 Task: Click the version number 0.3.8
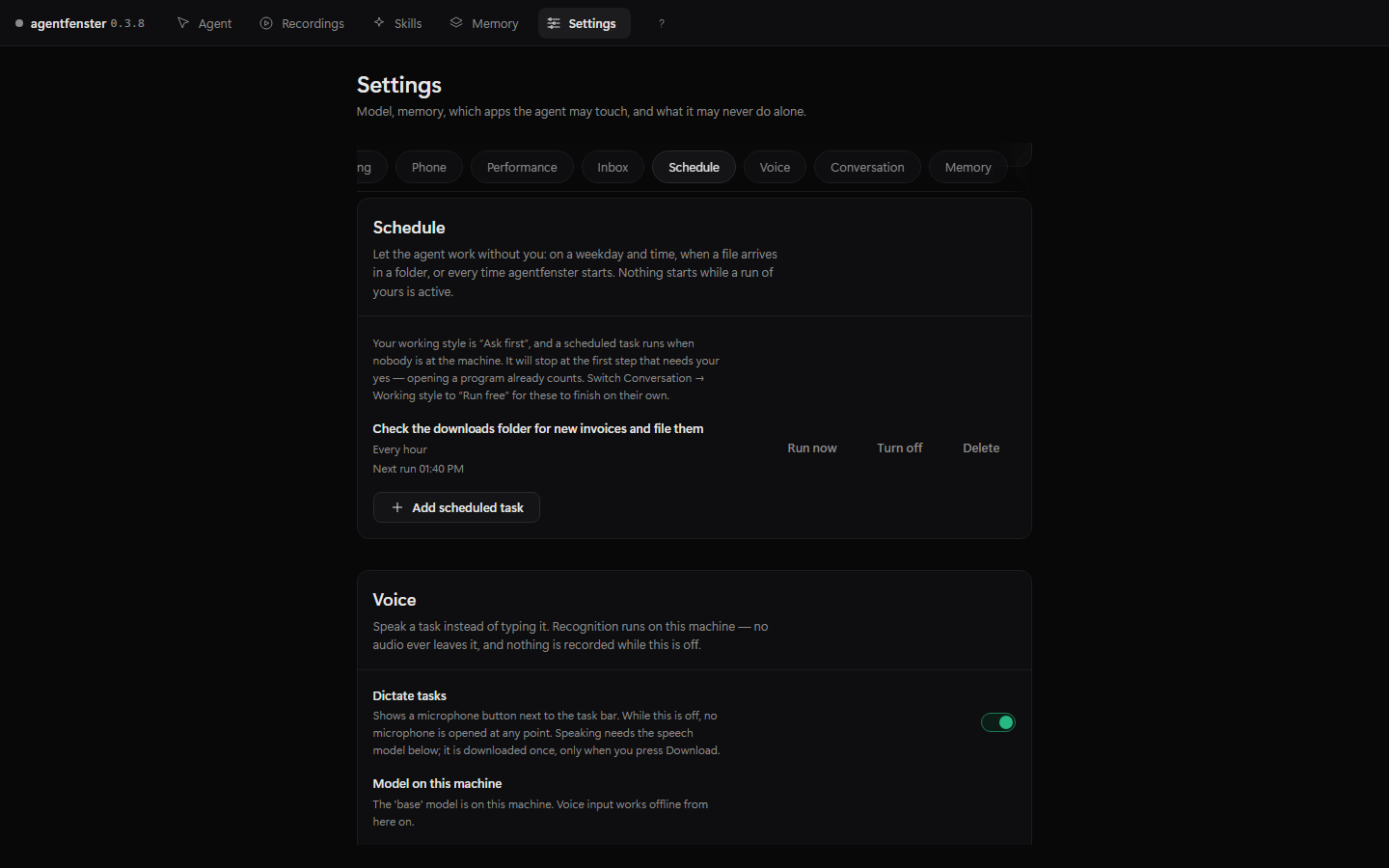click(x=127, y=23)
